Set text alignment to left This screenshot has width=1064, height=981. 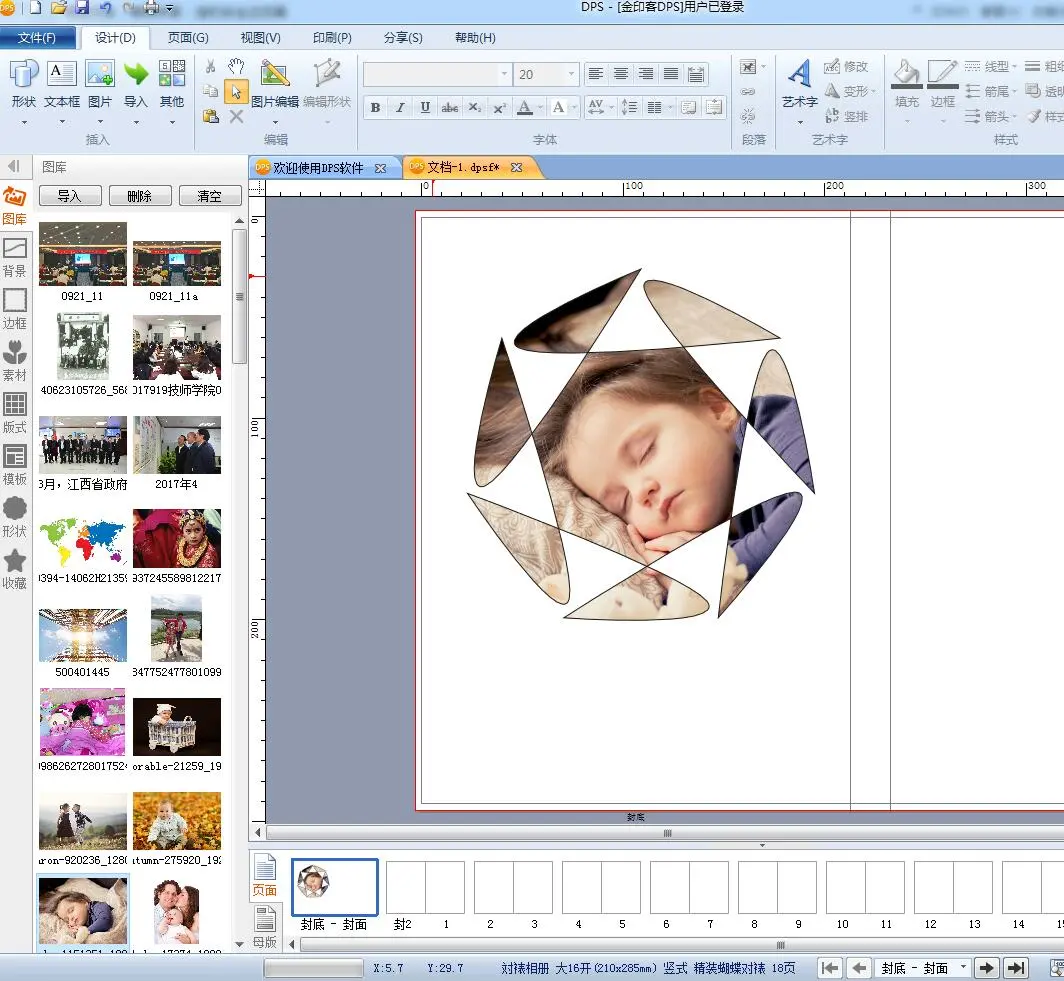click(596, 74)
